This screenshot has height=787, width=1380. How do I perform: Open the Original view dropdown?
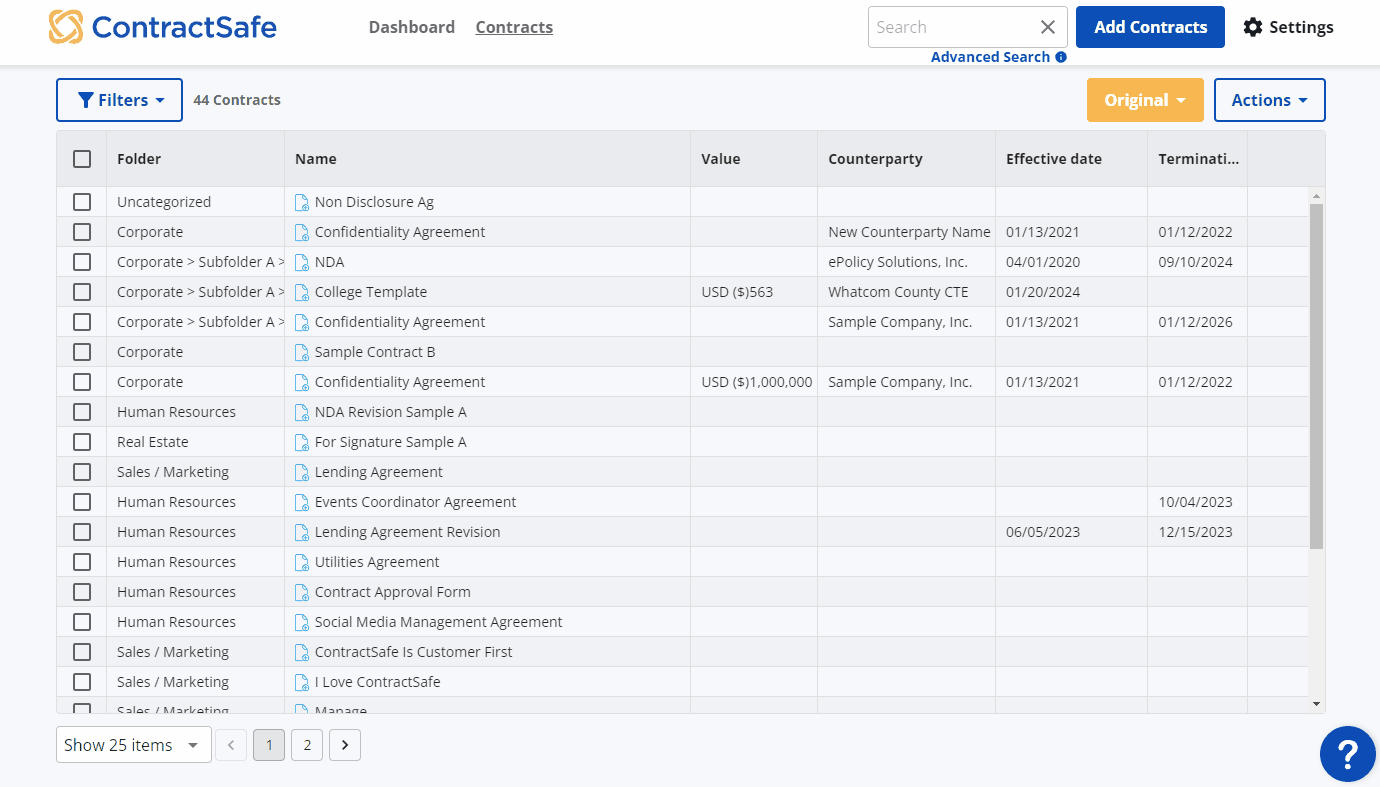click(1145, 100)
